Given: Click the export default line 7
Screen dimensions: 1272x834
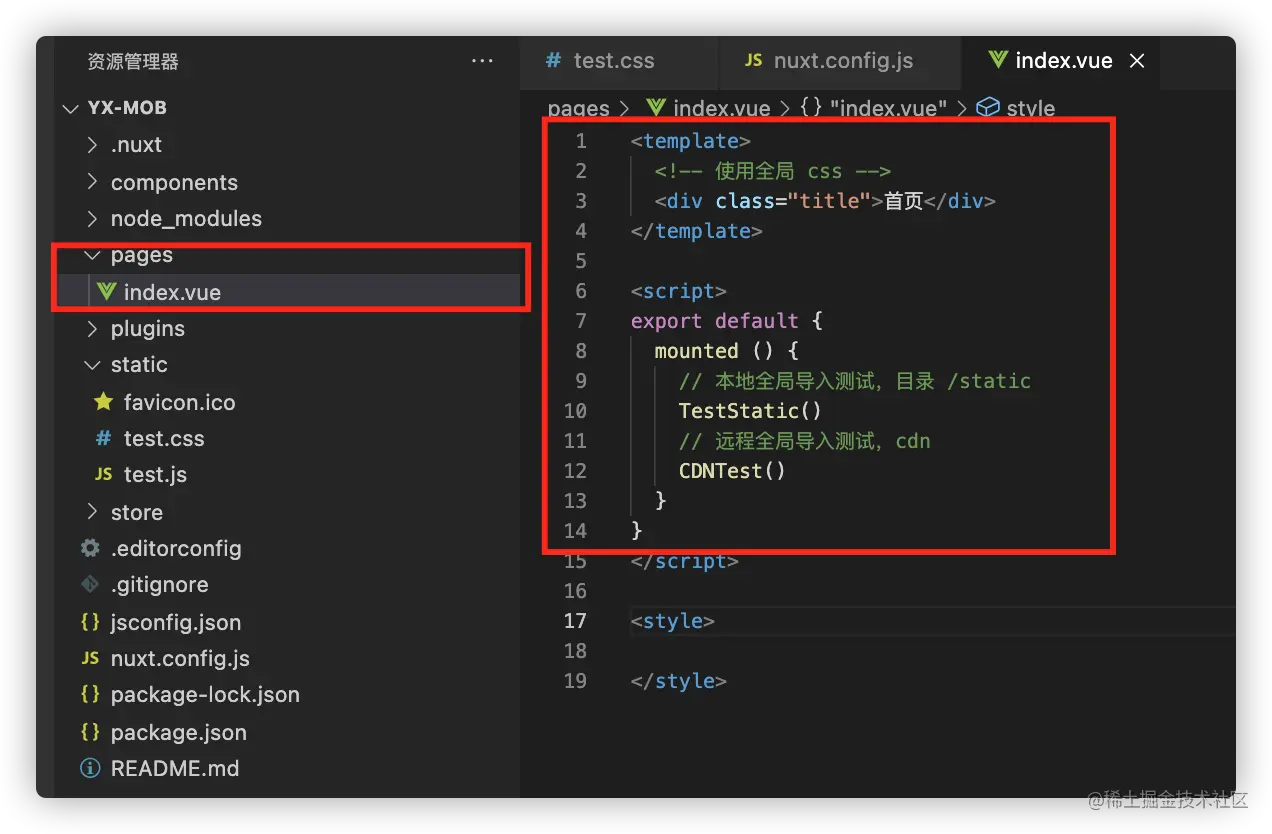Looking at the screenshot, I should click(727, 321).
